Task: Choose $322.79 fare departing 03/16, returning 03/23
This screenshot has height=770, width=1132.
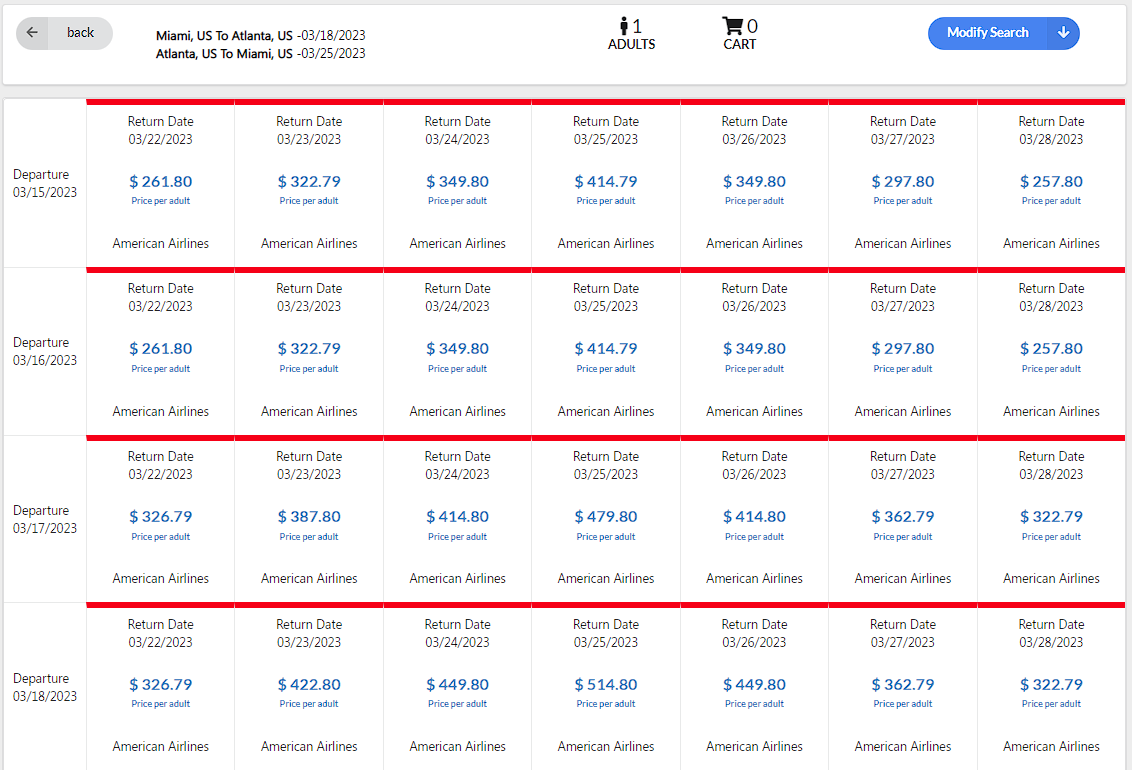Action: [309, 349]
